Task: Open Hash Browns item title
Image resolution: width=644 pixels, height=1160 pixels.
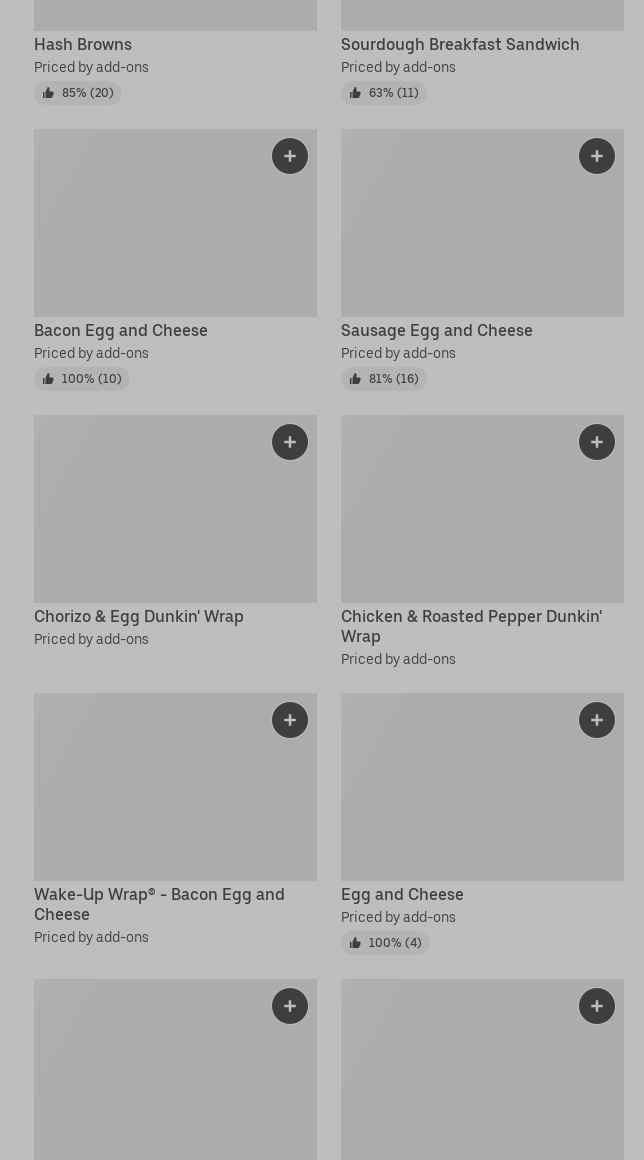Action: 83,44
